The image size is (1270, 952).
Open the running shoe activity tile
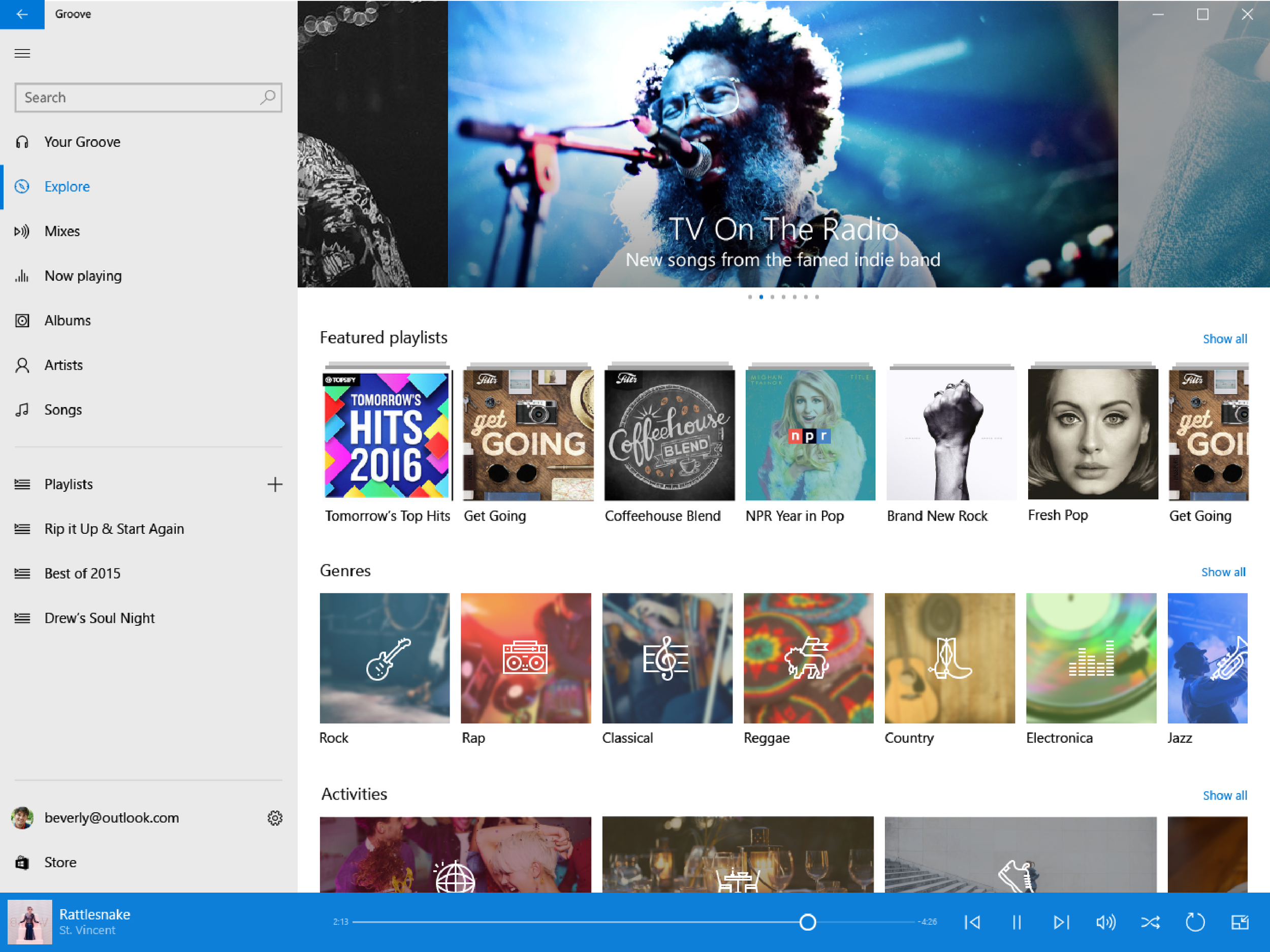1020,854
